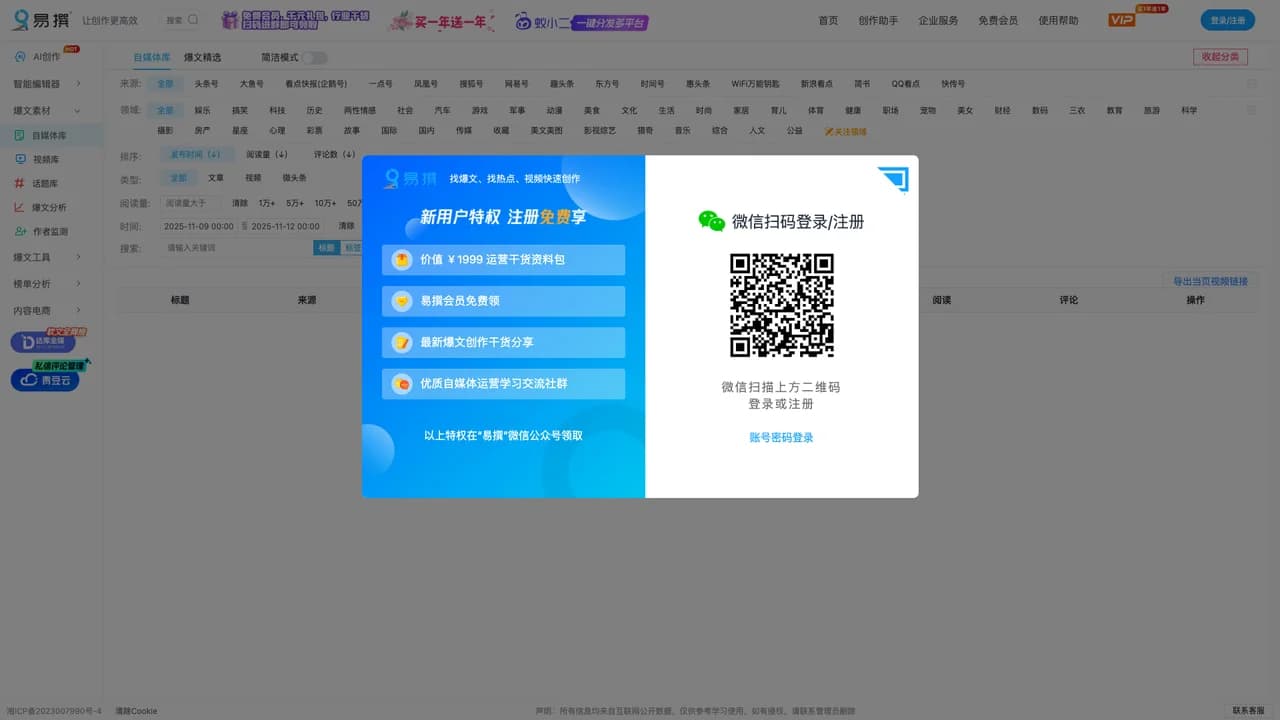Viewport: 1280px width, 720px height.
Task: Click 导出当页视频链接 button
Action: click(1210, 282)
